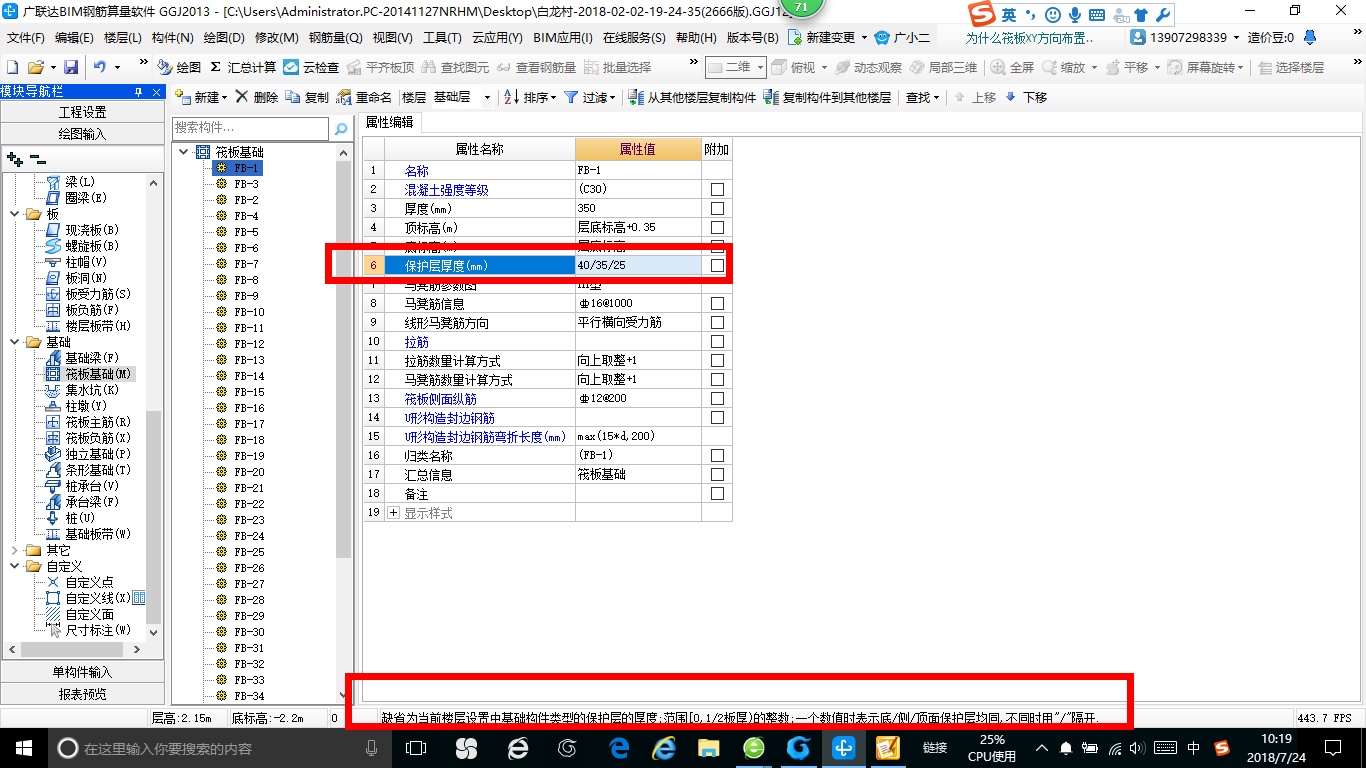
Task: Toggle 附加 checkbox for 混凝土强度等级
Action: (717, 189)
